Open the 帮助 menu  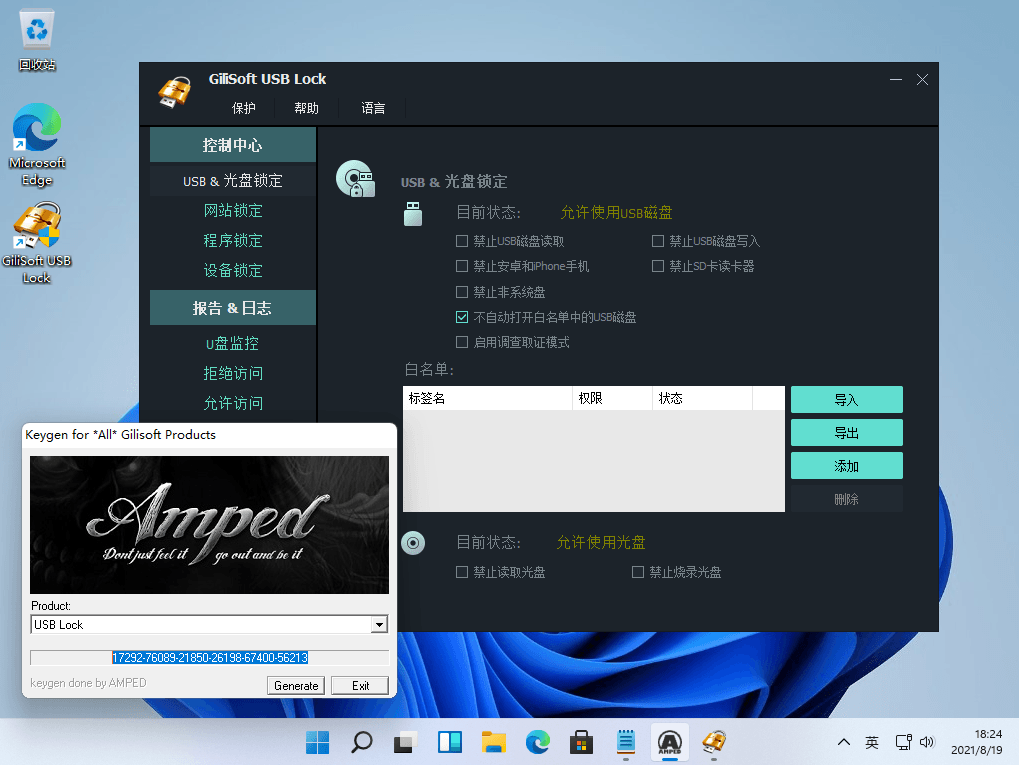coord(307,108)
